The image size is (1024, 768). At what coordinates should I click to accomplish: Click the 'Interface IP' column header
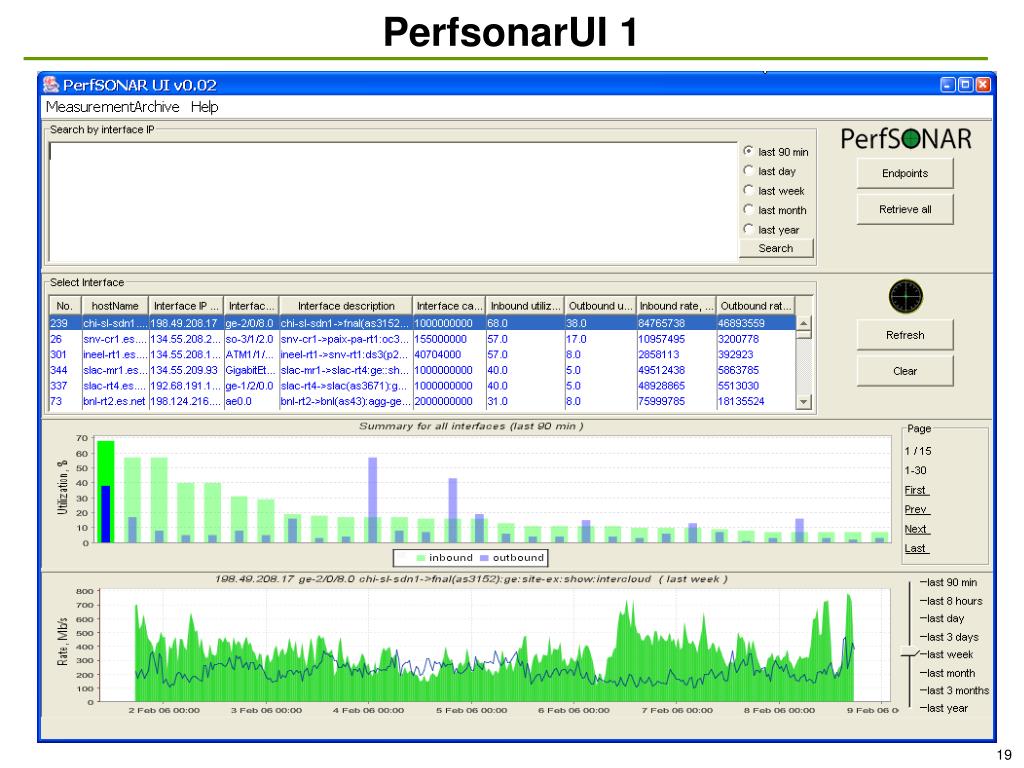[x=185, y=306]
